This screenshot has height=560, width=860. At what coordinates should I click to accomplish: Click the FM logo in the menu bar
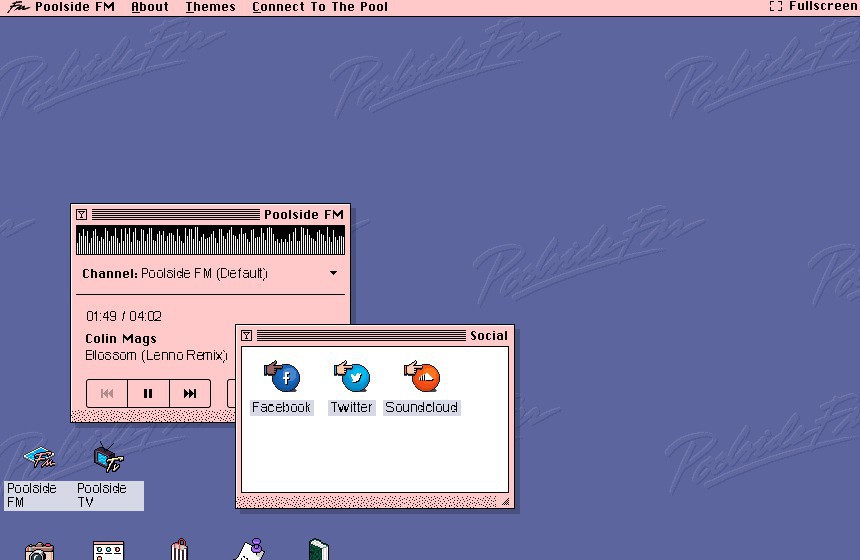18,7
